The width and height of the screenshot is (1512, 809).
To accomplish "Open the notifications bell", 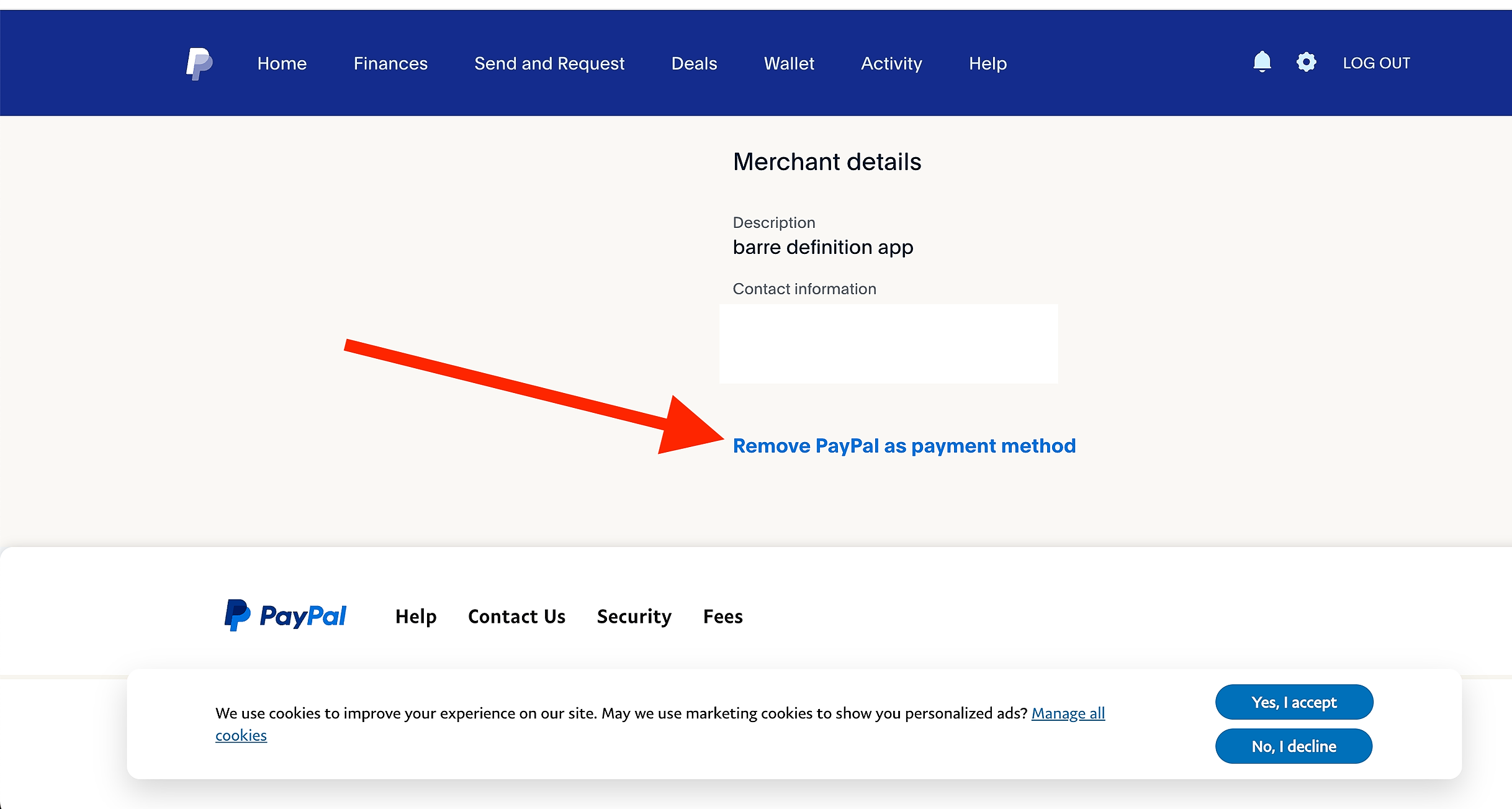I will click(1262, 62).
